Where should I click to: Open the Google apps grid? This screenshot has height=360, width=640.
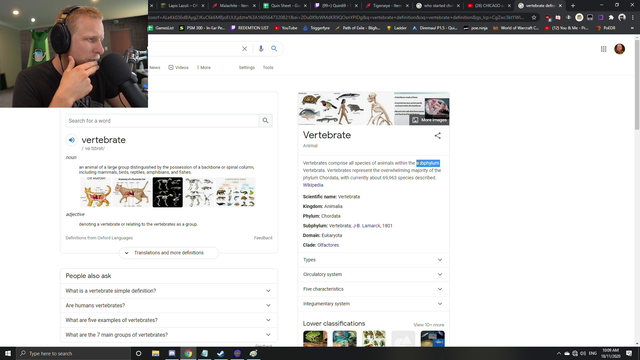pos(603,49)
